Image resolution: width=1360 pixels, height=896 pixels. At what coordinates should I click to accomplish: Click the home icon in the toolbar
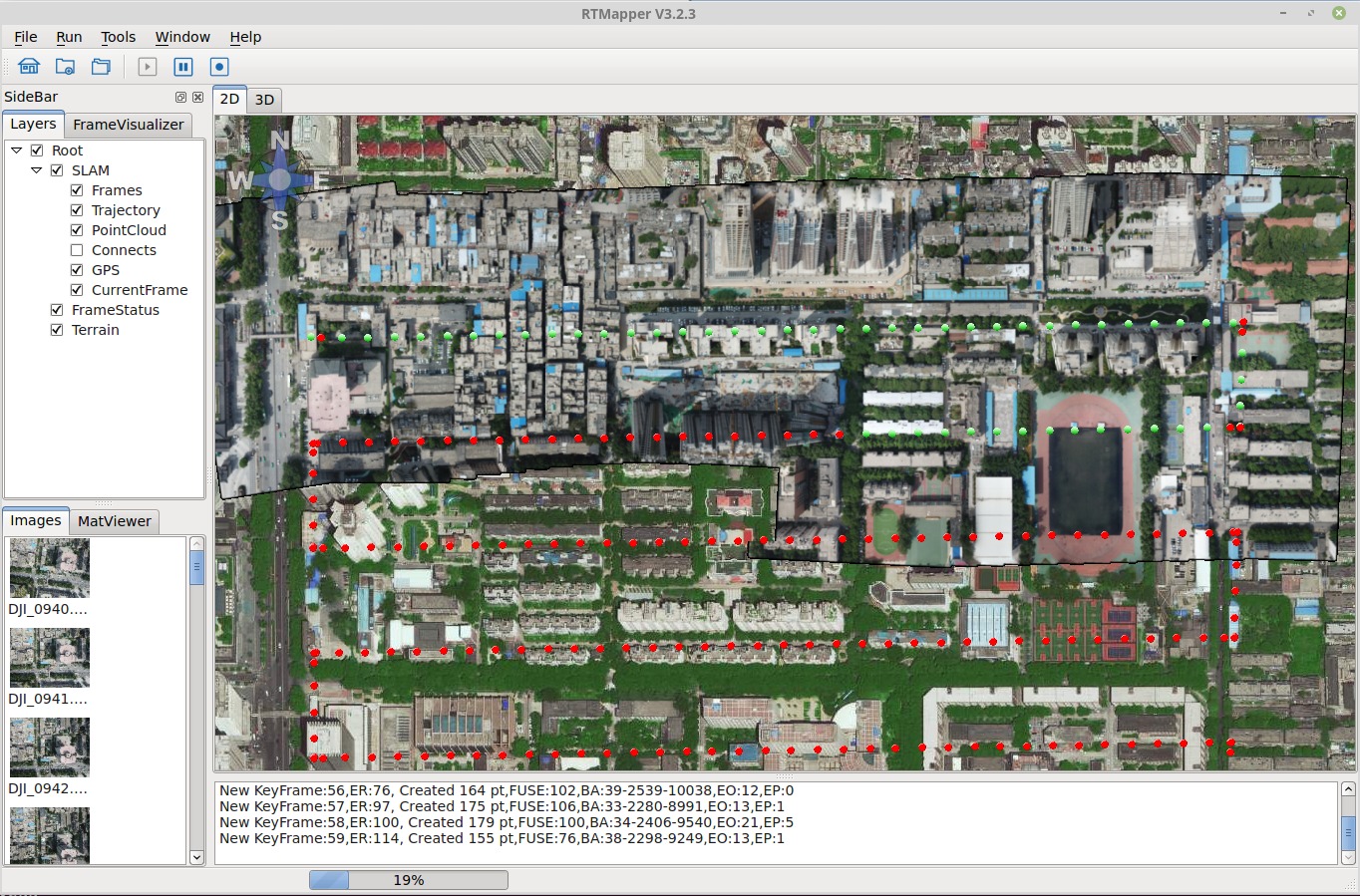[x=29, y=67]
